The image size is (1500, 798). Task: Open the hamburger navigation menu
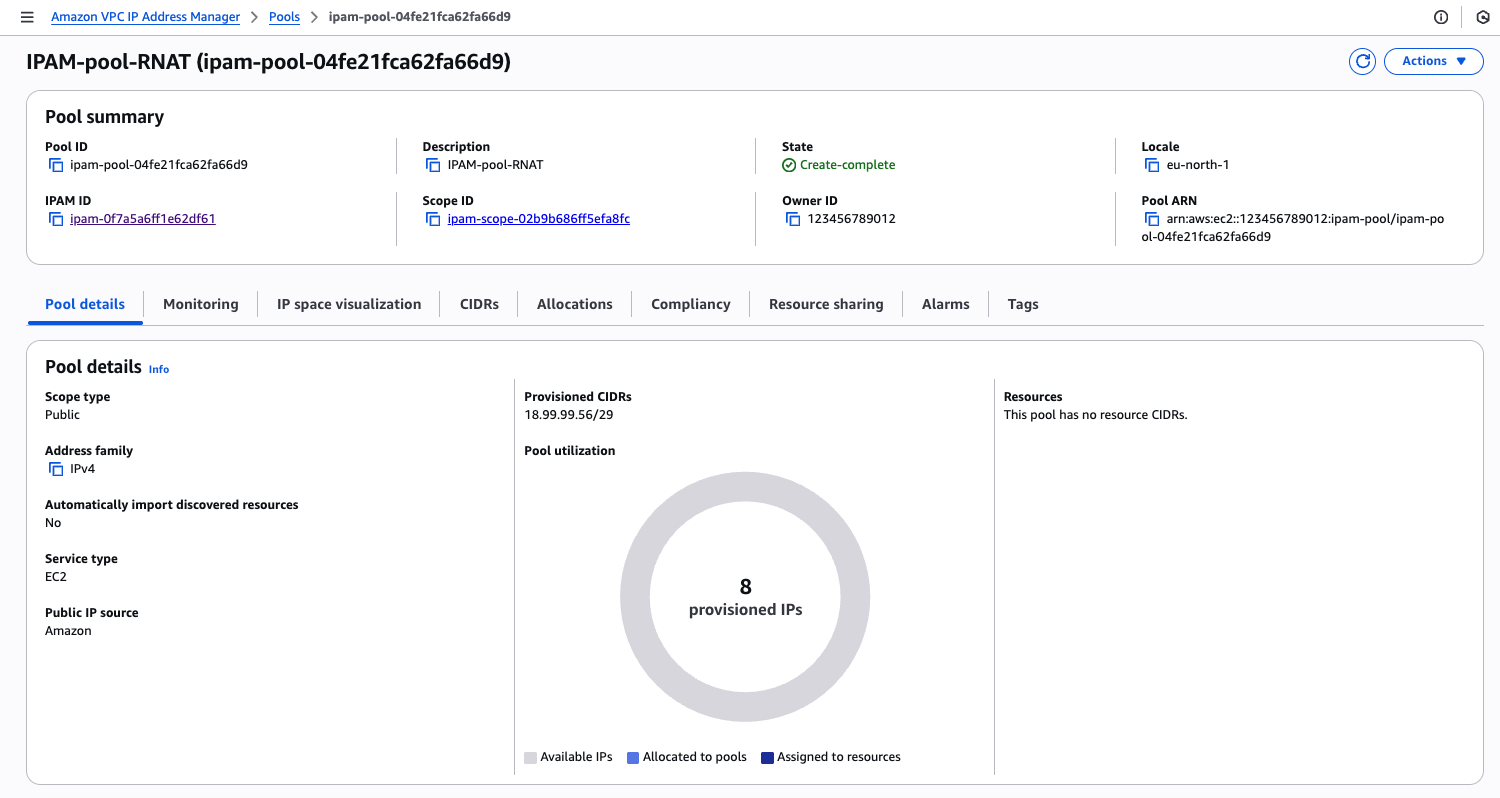[27, 17]
